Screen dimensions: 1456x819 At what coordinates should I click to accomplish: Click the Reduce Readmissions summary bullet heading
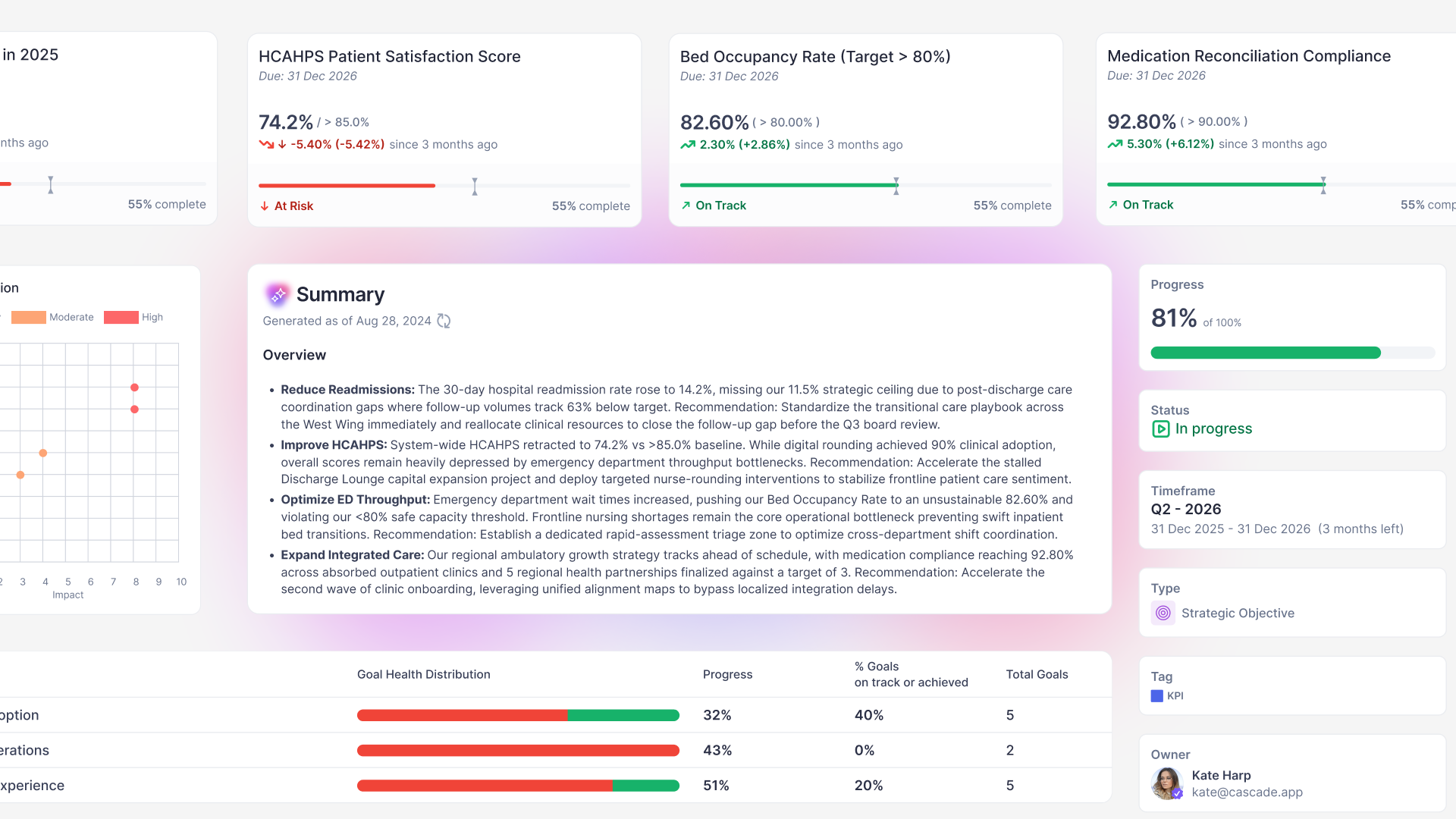pos(347,390)
